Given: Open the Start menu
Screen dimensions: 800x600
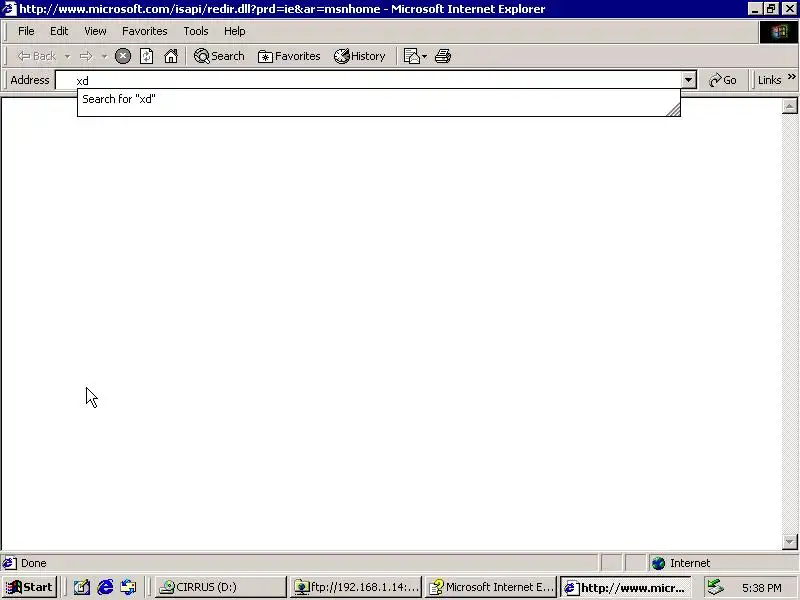Looking at the screenshot, I should [x=29, y=587].
